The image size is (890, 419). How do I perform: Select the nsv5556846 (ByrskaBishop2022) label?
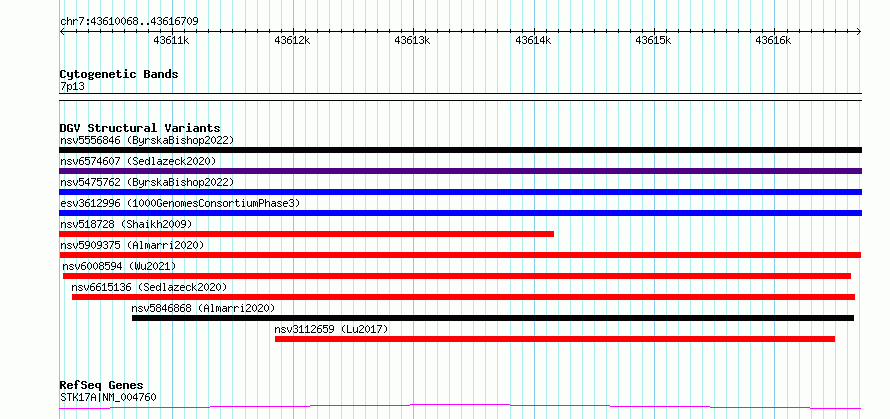click(147, 140)
